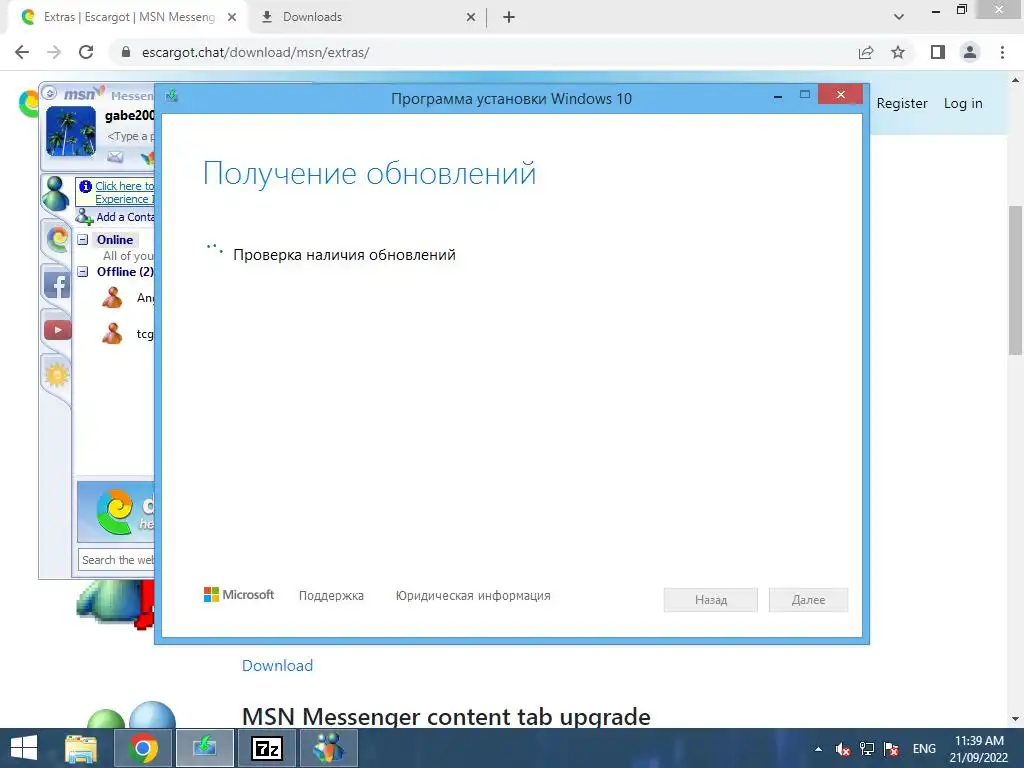This screenshot has height=768, width=1024.
Task: Click the browser forward arrow
Action: [x=54, y=52]
